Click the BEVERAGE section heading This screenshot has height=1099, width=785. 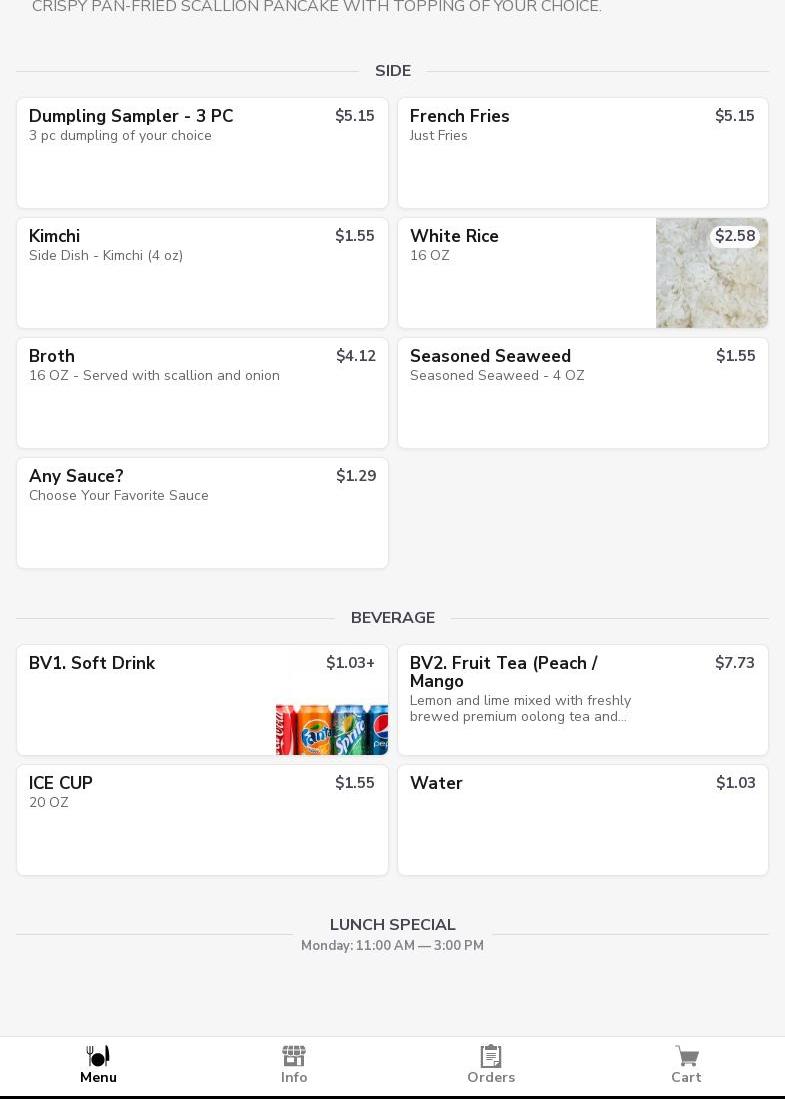pos(392,618)
